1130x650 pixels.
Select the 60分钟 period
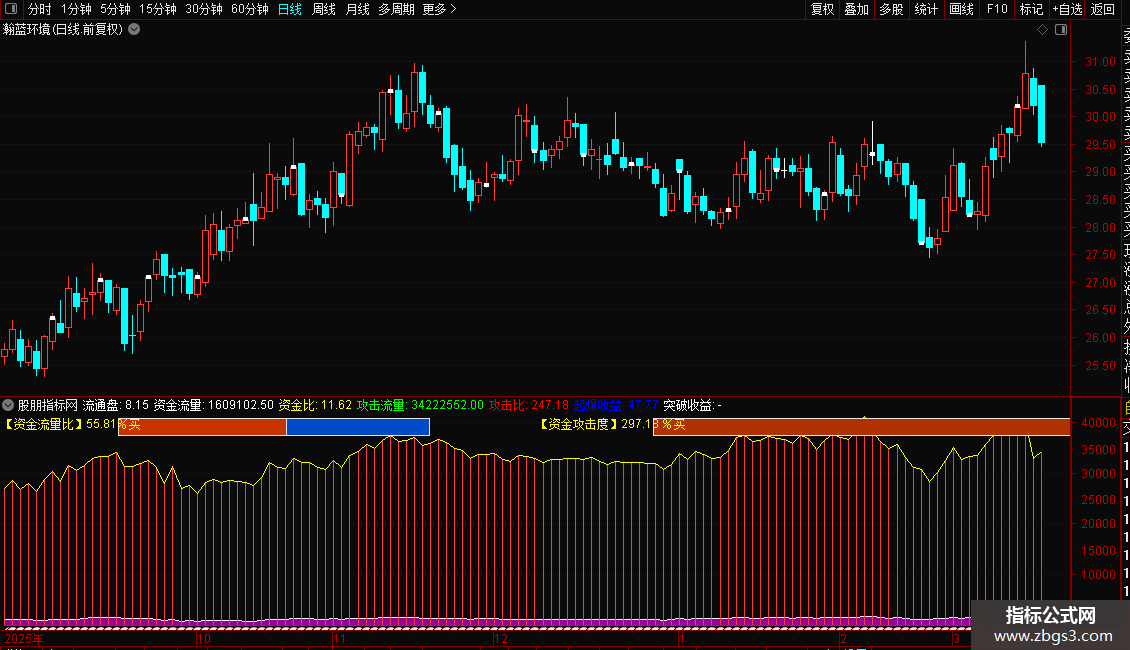250,9
